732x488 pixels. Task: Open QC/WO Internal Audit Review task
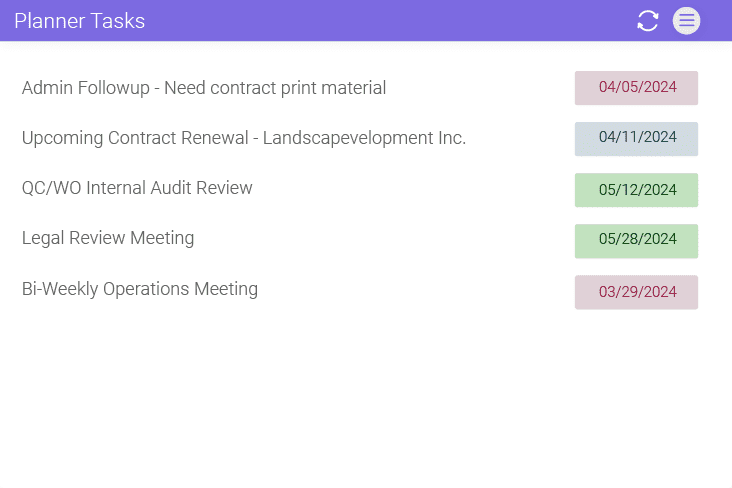(137, 188)
